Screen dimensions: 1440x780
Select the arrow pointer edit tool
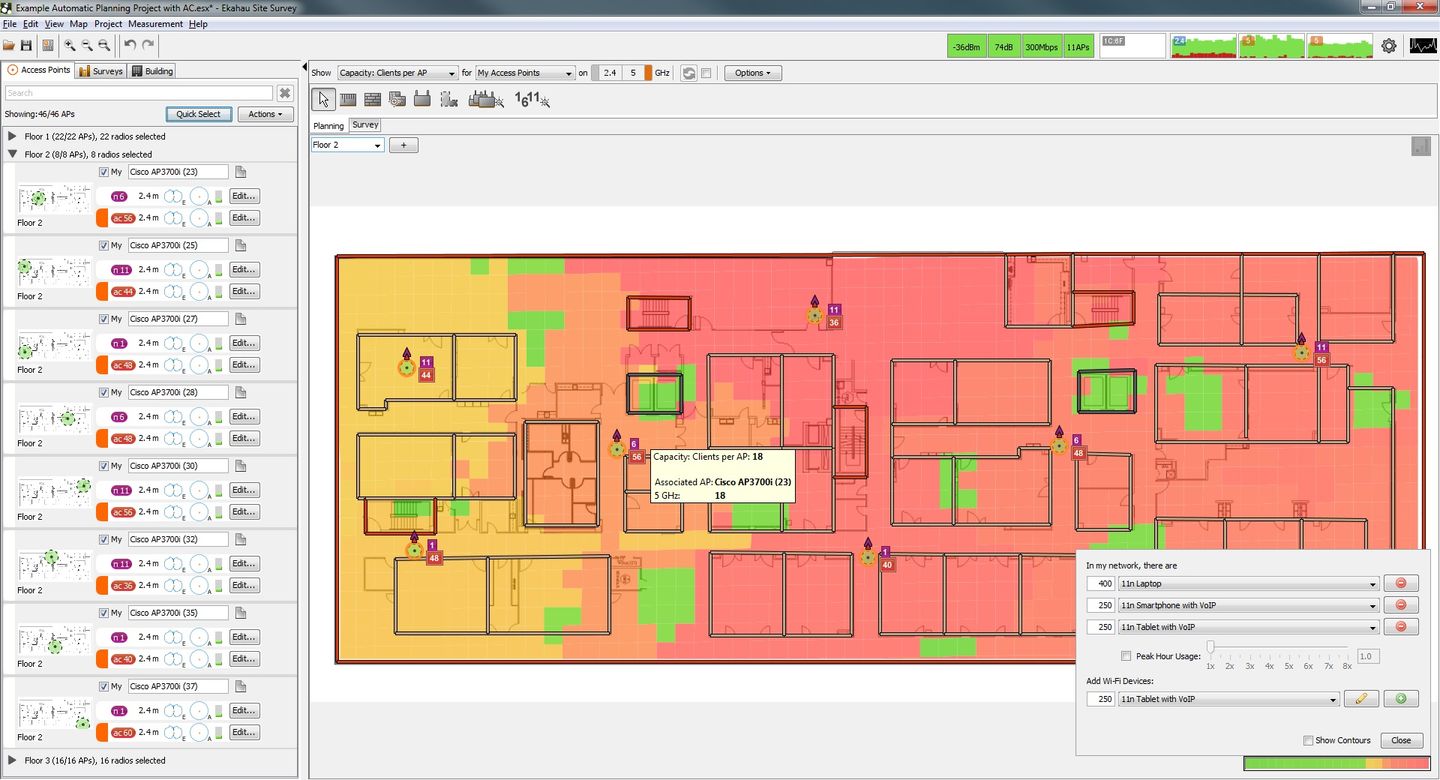tap(323, 99)
